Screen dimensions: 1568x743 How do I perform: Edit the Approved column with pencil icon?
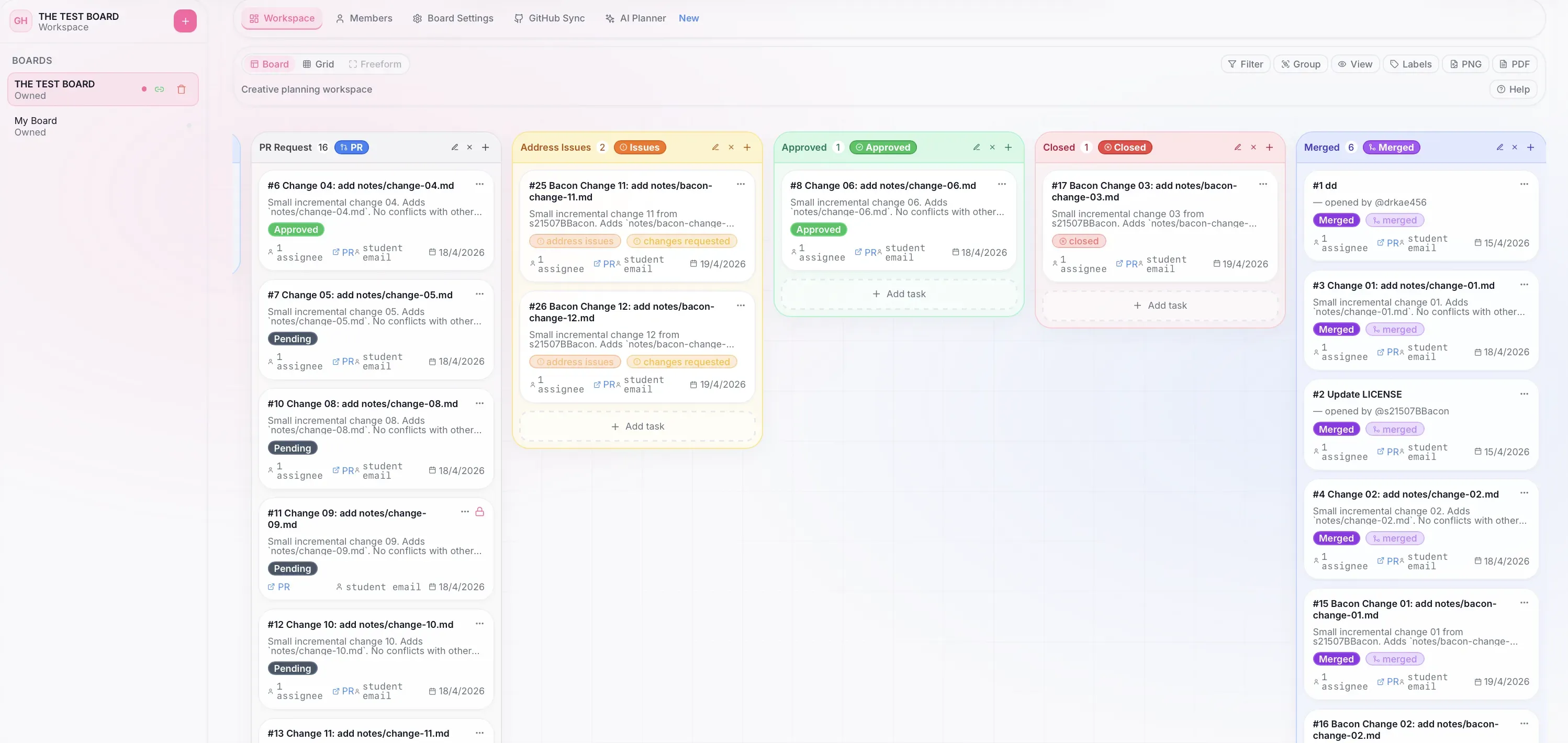point(977,147)
